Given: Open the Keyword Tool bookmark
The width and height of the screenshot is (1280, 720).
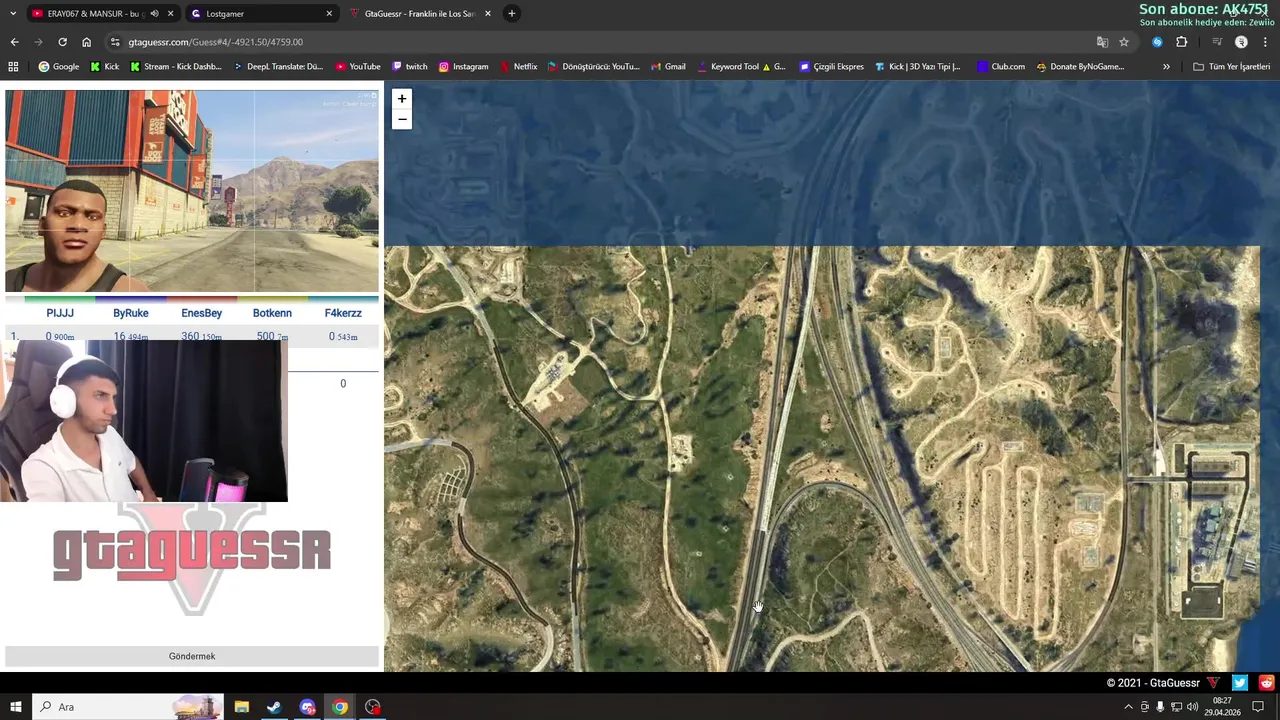Looking at the screenshot, I should (741, 67).
